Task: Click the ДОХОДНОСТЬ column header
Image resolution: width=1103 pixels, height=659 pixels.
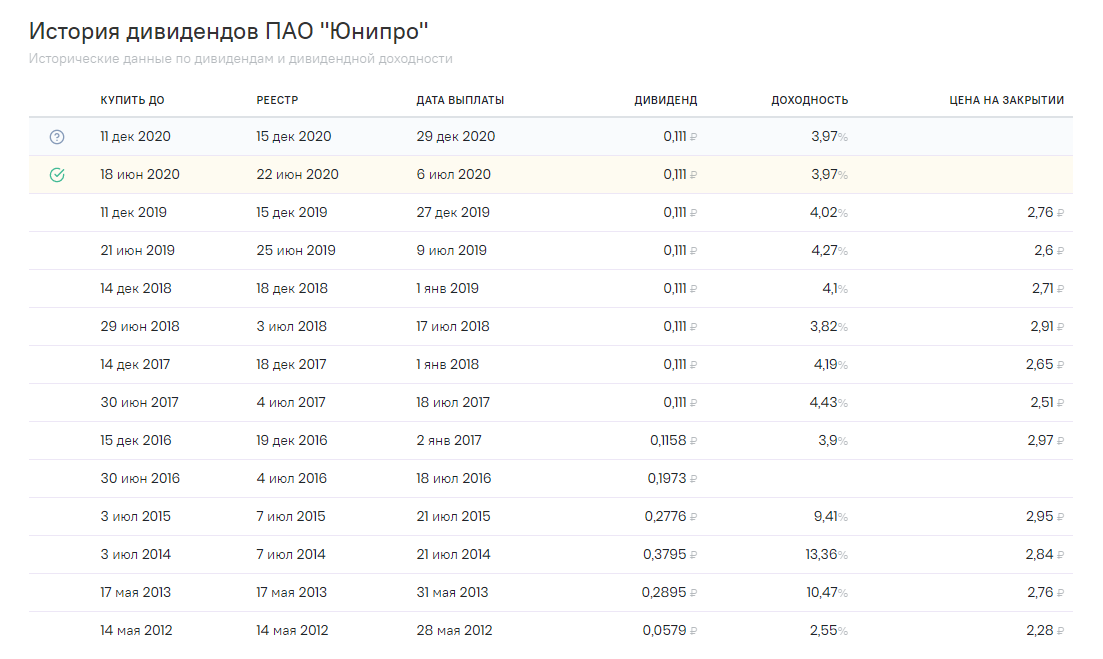Action: click(x=810, y=100)
